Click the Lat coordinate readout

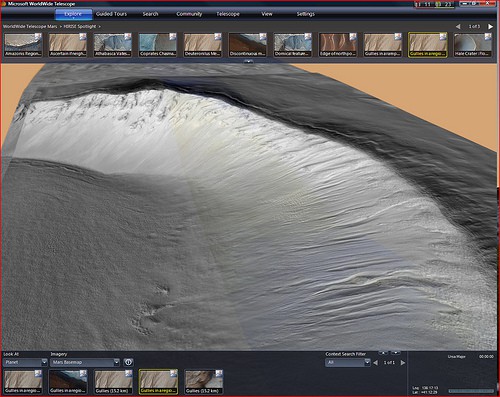(425, 392)
